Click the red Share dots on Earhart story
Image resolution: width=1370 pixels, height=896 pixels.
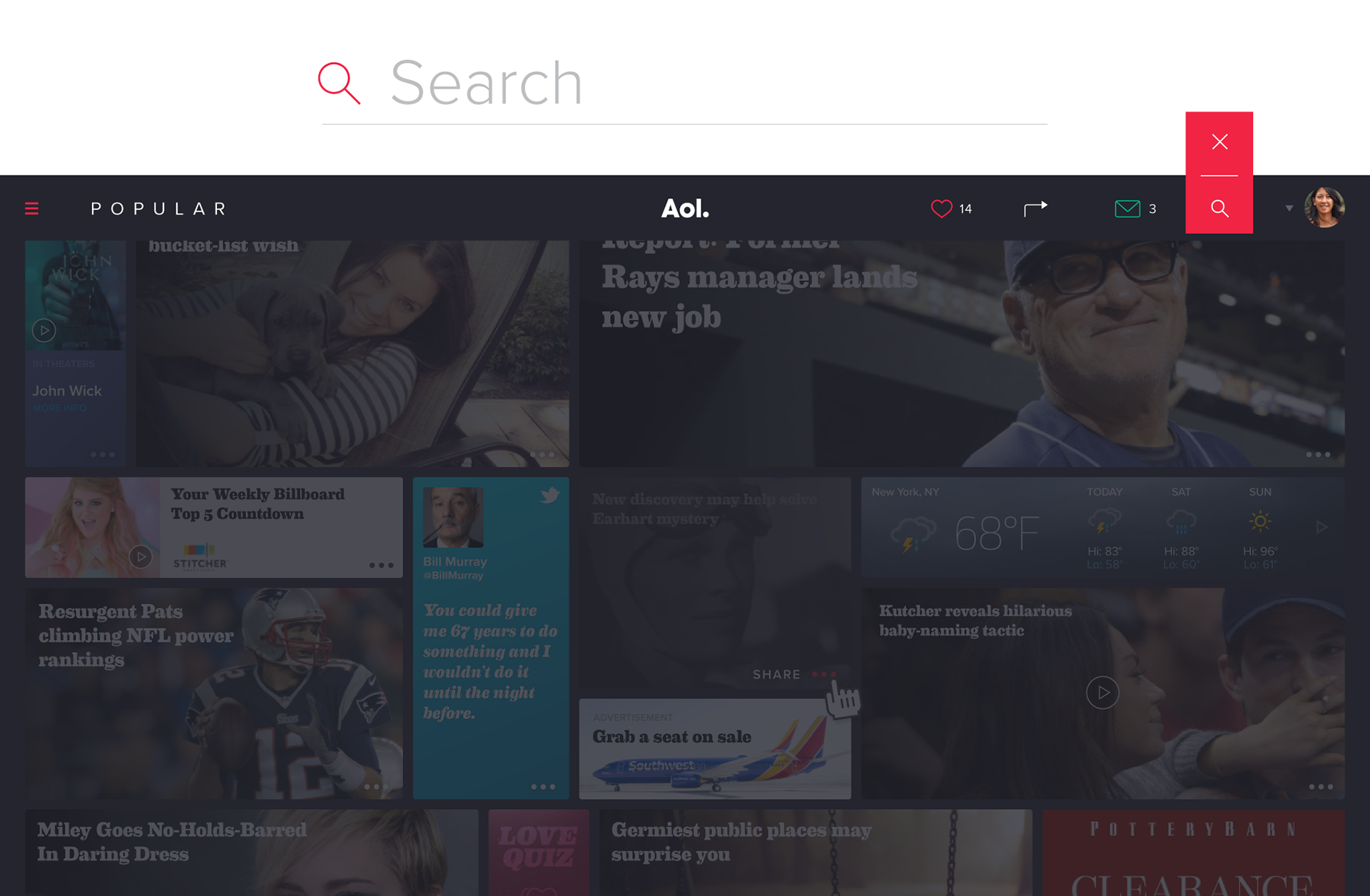tap(823, 674)
